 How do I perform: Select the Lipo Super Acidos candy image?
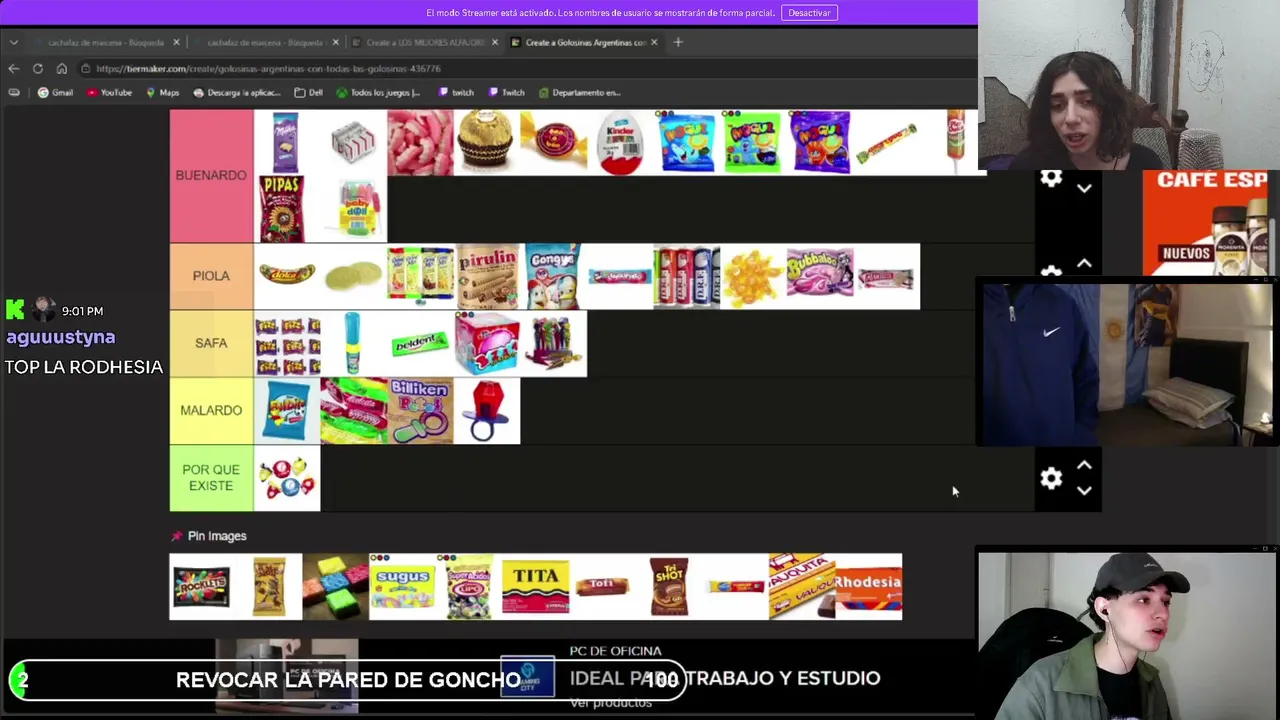(x=469, y=587)
